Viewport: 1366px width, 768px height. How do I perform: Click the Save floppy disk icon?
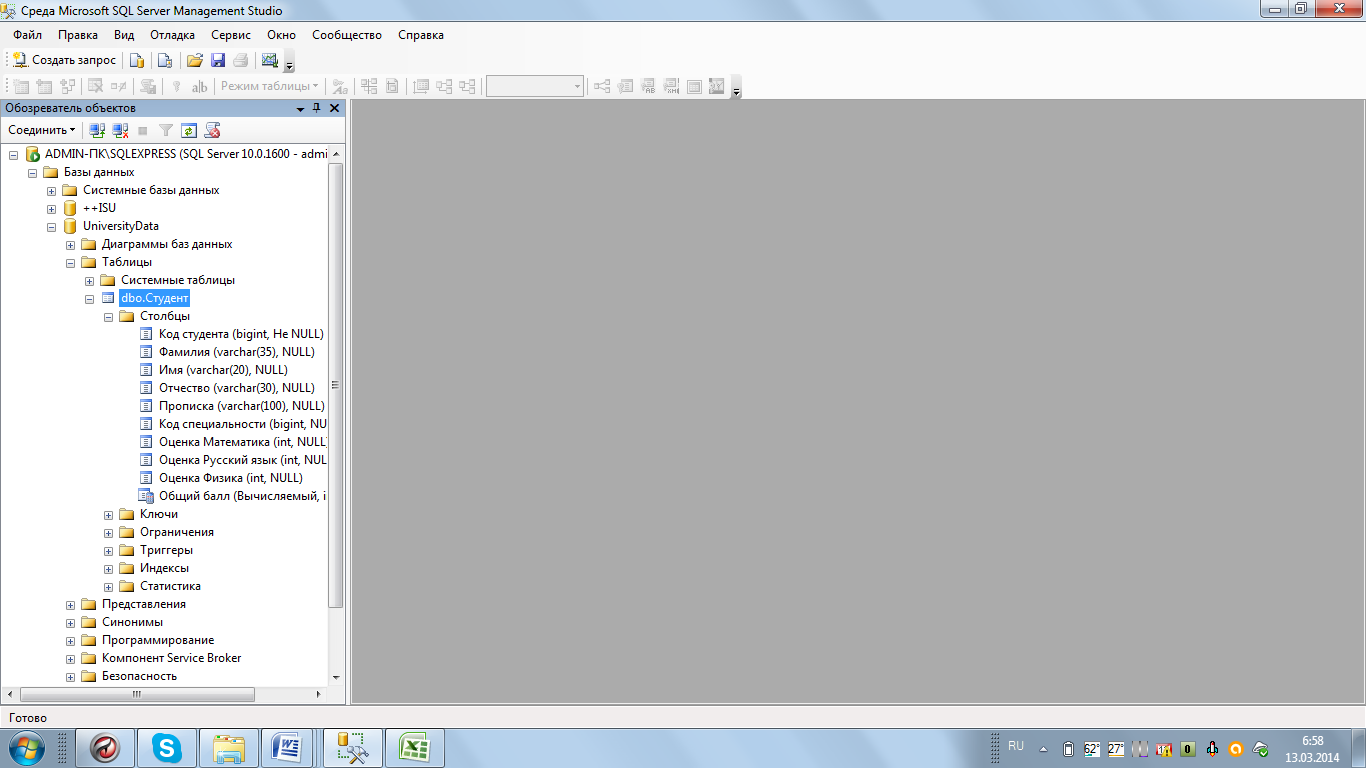click(x=218, y=60)
